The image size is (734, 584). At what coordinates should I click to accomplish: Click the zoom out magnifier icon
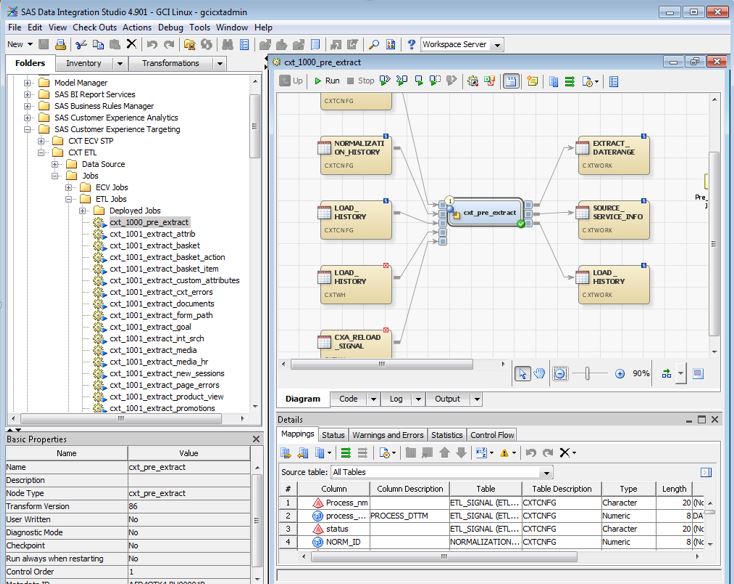[x=560, y=373]
